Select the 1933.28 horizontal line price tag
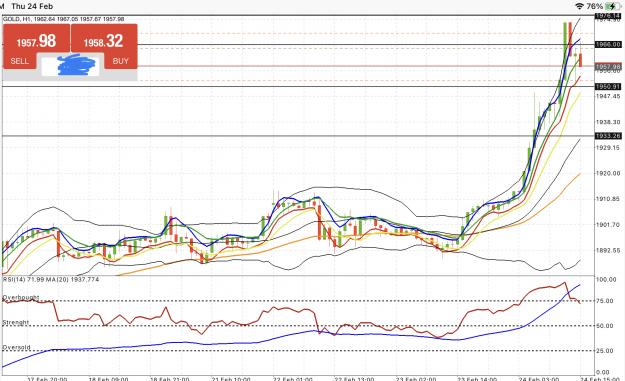This screenshot has width=625, height=381. click(608, 136)
